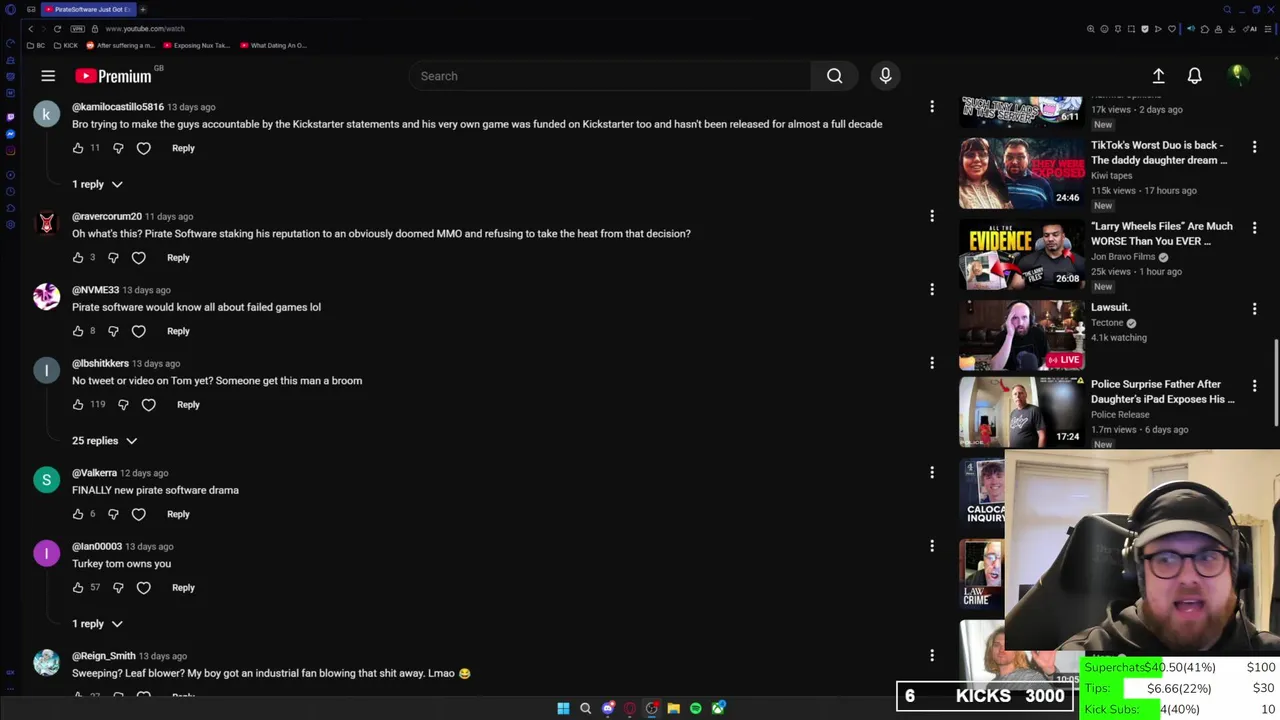Open @Reign_Smith channel link
Viewport: 1280px width, 720px height.
point(103,656)
